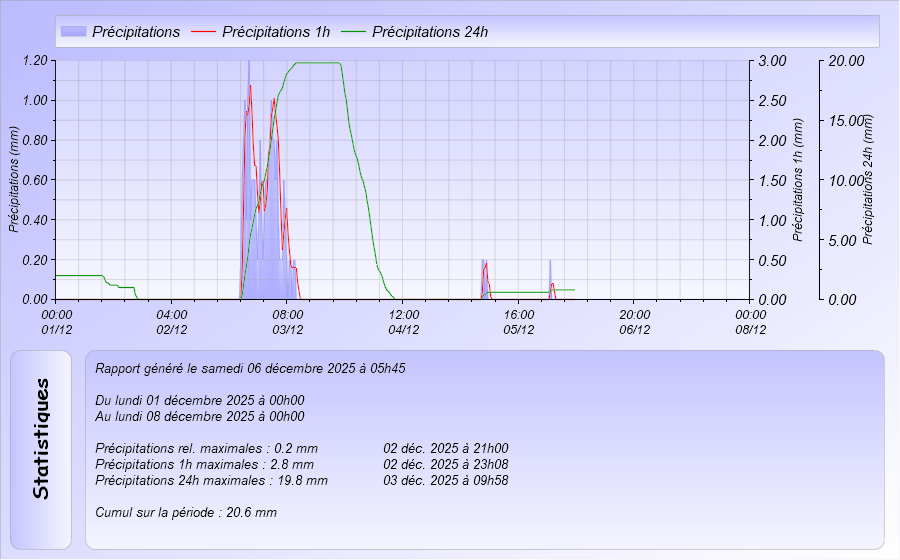The image size is (900, 560).
Task: Click the green Précipitations 24h legend line
Action: tap(354, 32)
